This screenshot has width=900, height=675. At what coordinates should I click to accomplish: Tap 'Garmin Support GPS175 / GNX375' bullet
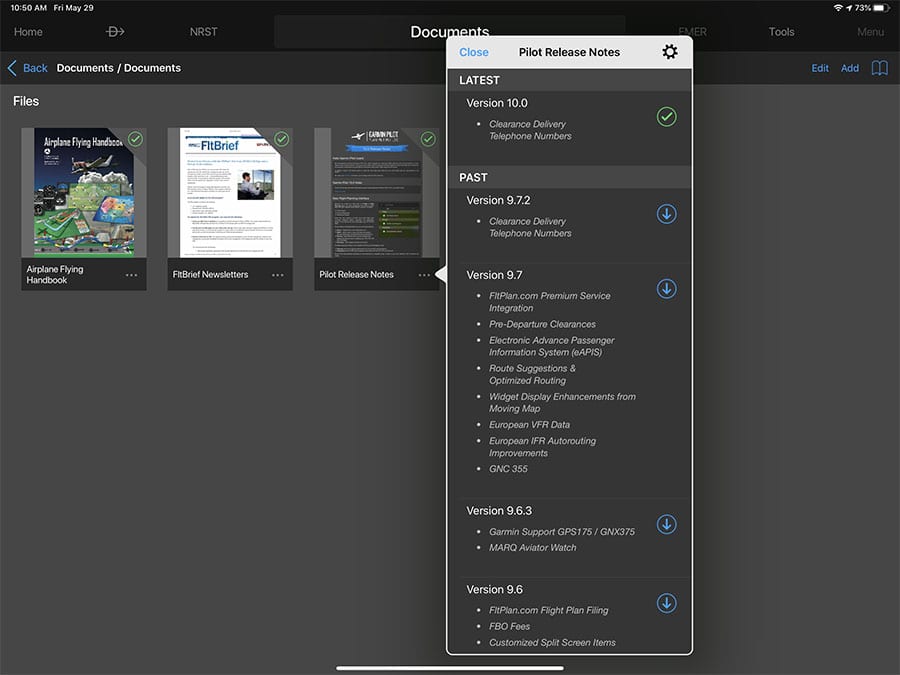point(561,532)
